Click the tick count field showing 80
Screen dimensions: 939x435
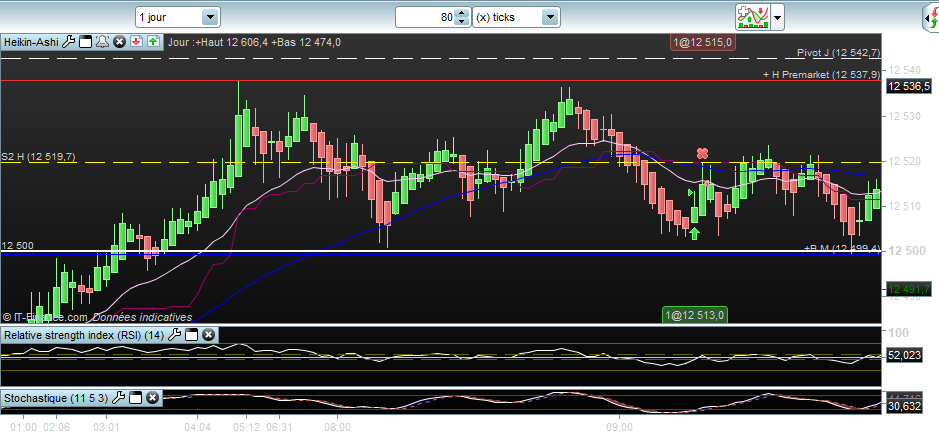coord(426,17)
